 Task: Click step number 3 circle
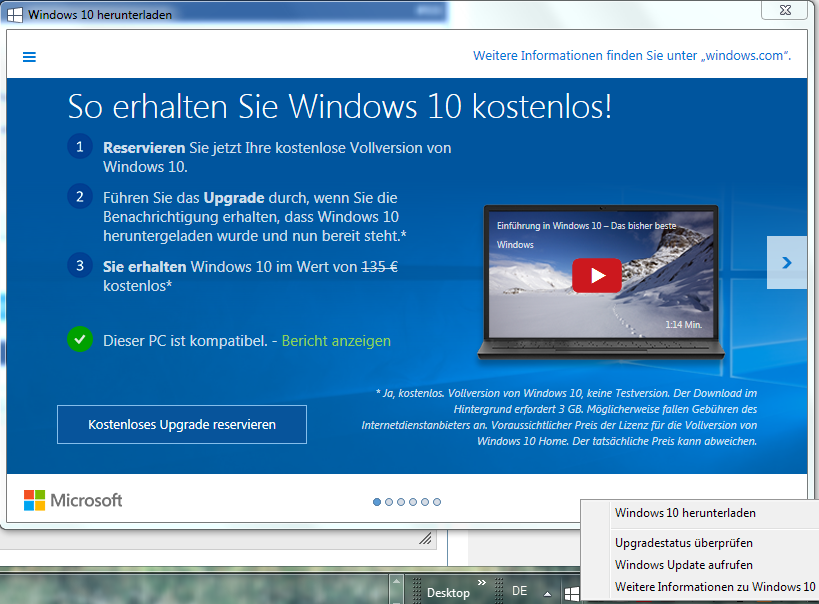(80, 265)
